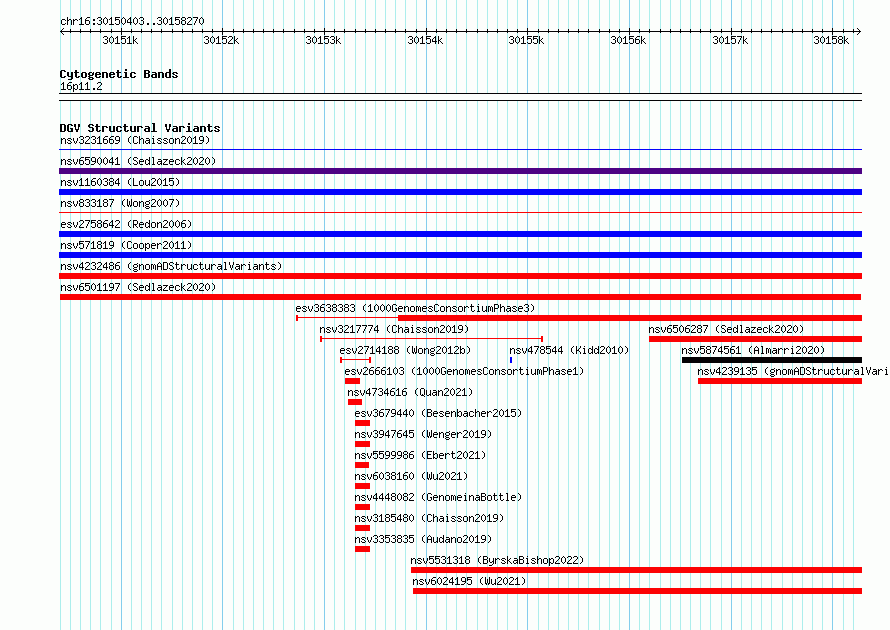
Task: Click the red block under esv2666103
Action: (352, 381)
